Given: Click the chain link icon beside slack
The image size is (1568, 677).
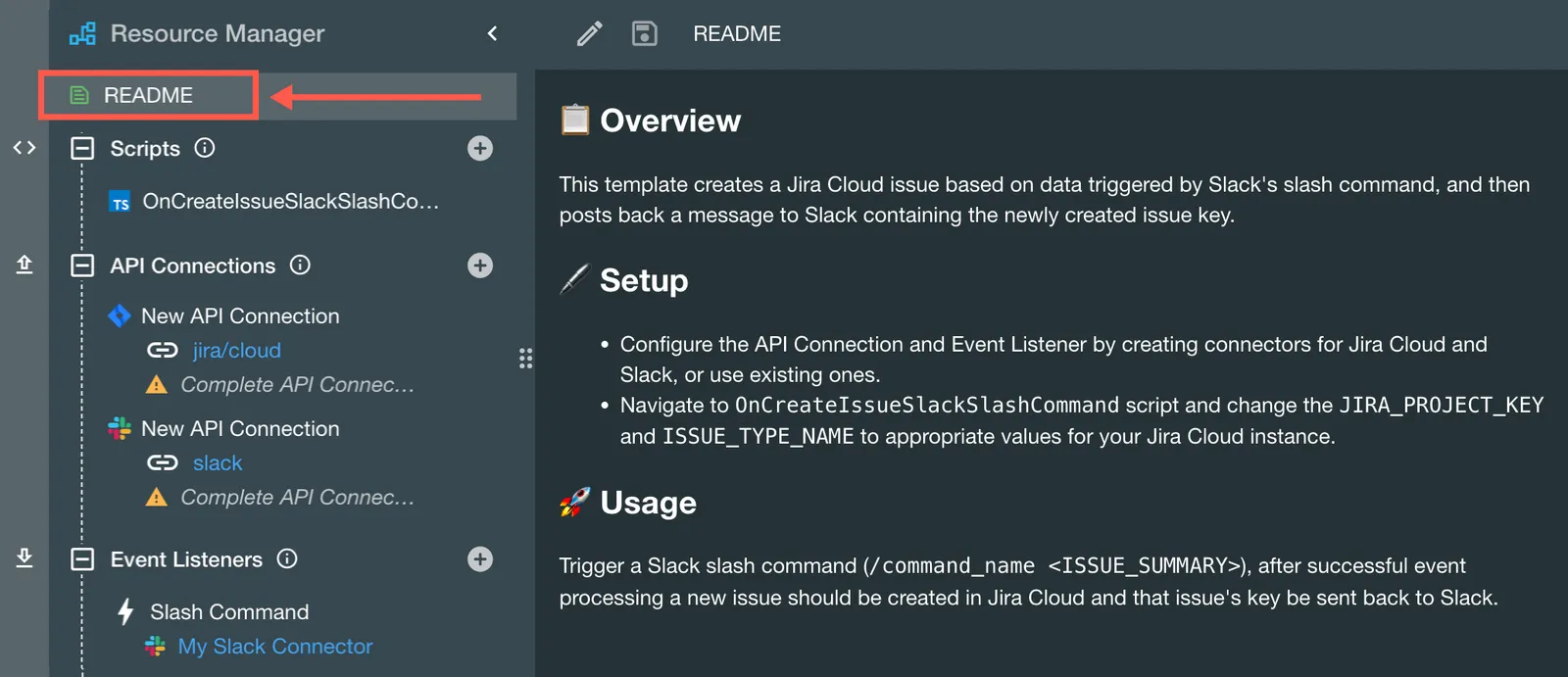Looking at the screenshot, I should click(x=163, y=462).
